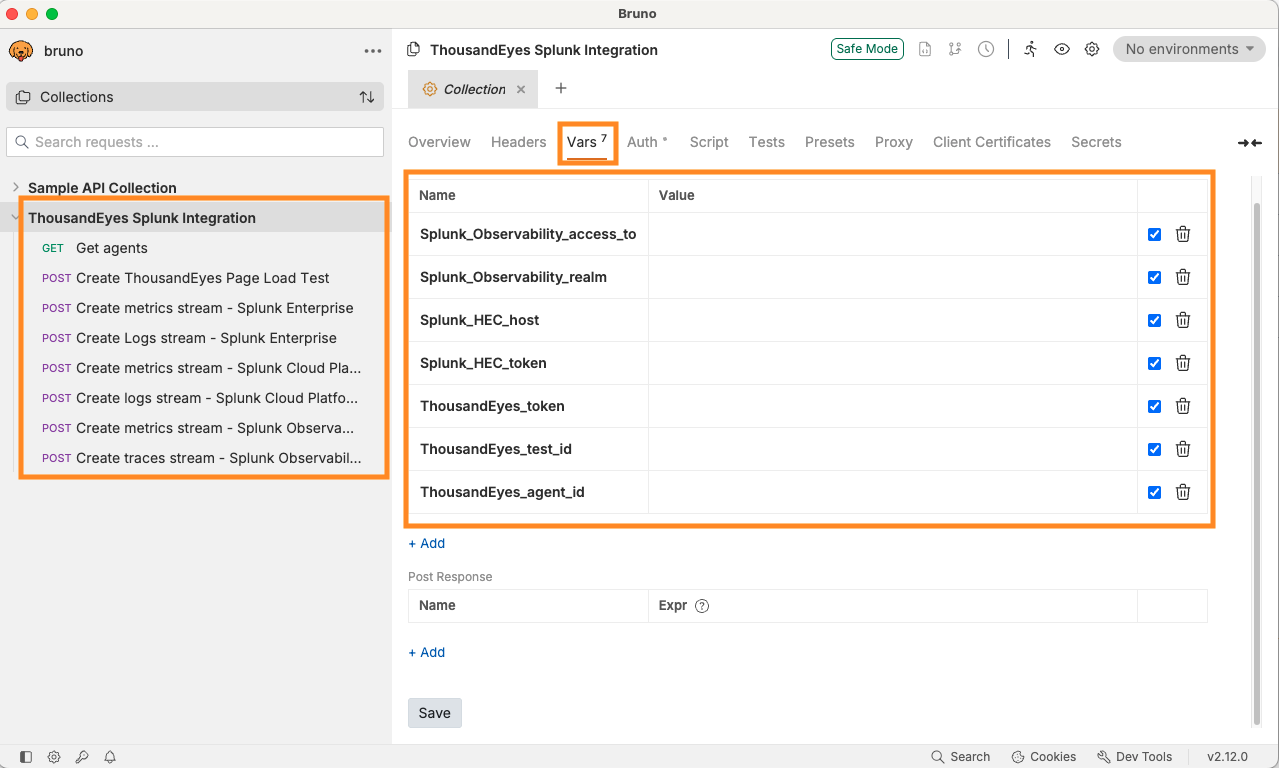
Task: Click the eye icon in top toolbar
Action: [x=1062, y=49]
